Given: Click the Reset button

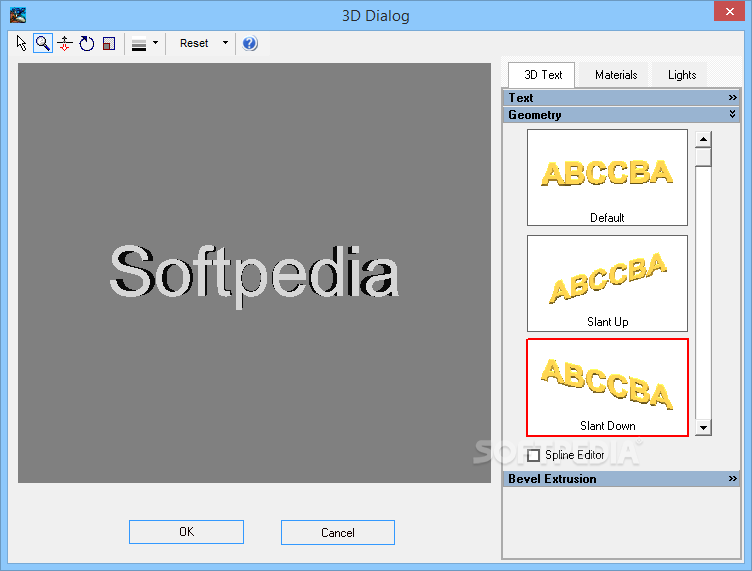Looking at the screenshot, I should [194, 43].
